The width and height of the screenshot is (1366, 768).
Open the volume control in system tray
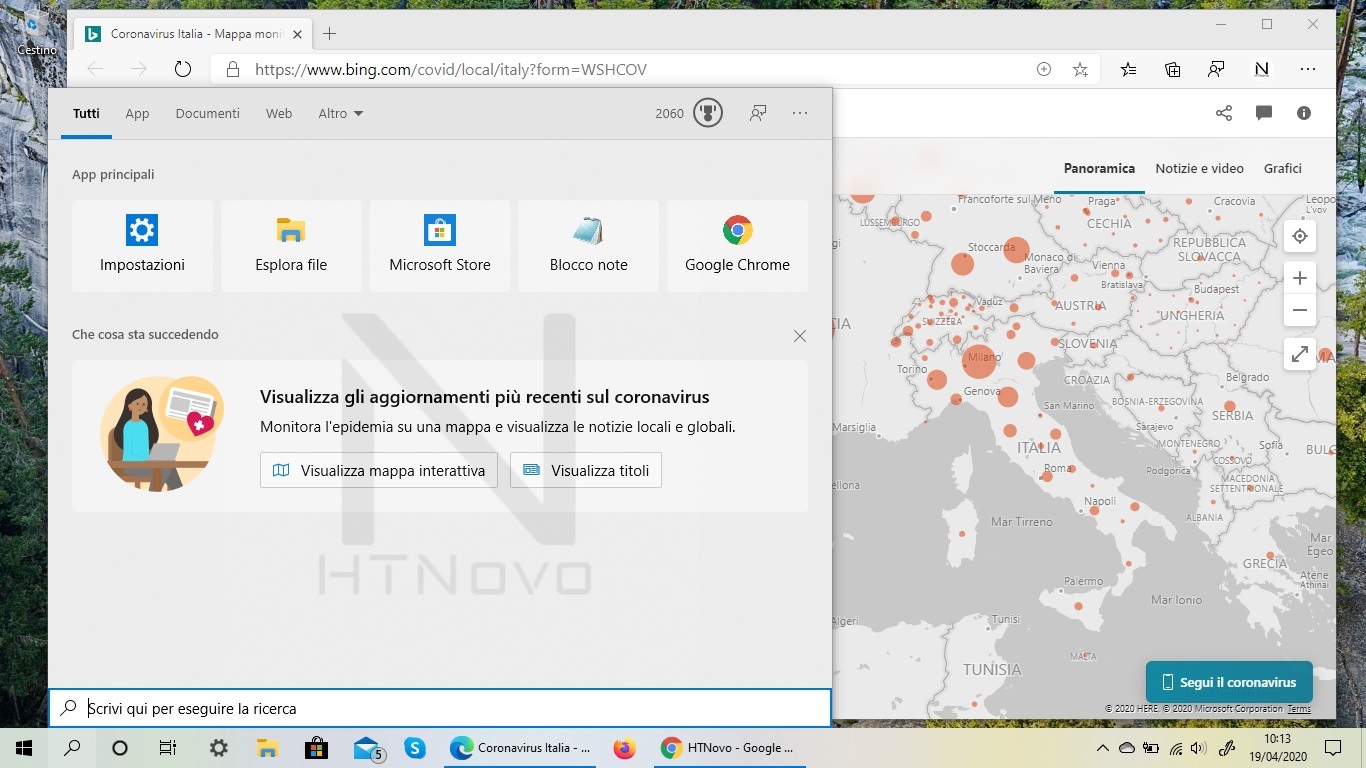(1198, 747)
